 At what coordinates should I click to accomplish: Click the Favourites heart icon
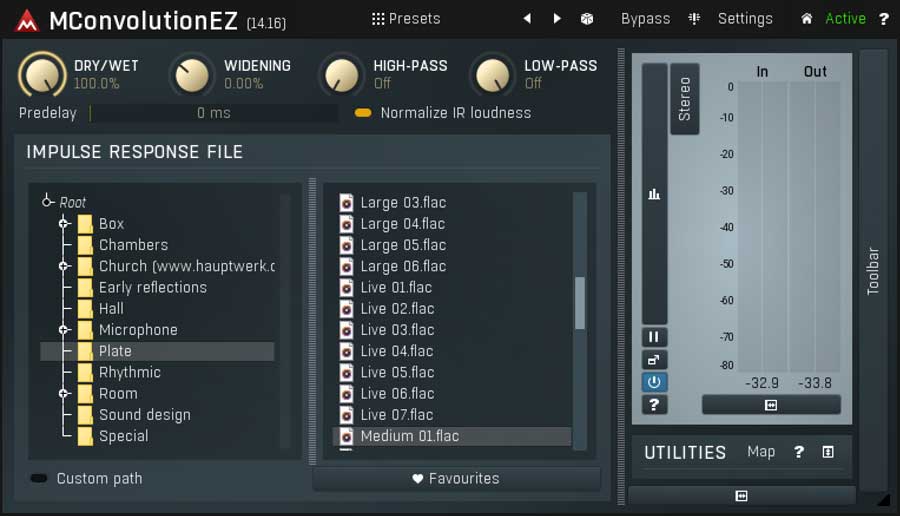tap(417, 479)
